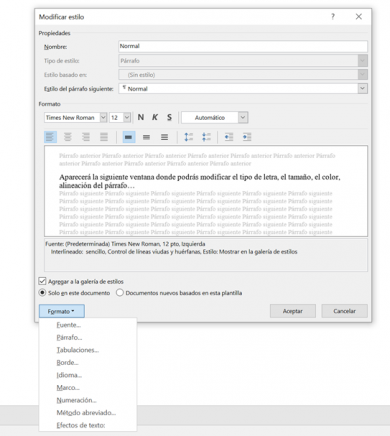Image resolution: width=390 pixels, height=436 pixels.
Task: Expand the font size 12 dropdown
Action: tap(127, 117)
